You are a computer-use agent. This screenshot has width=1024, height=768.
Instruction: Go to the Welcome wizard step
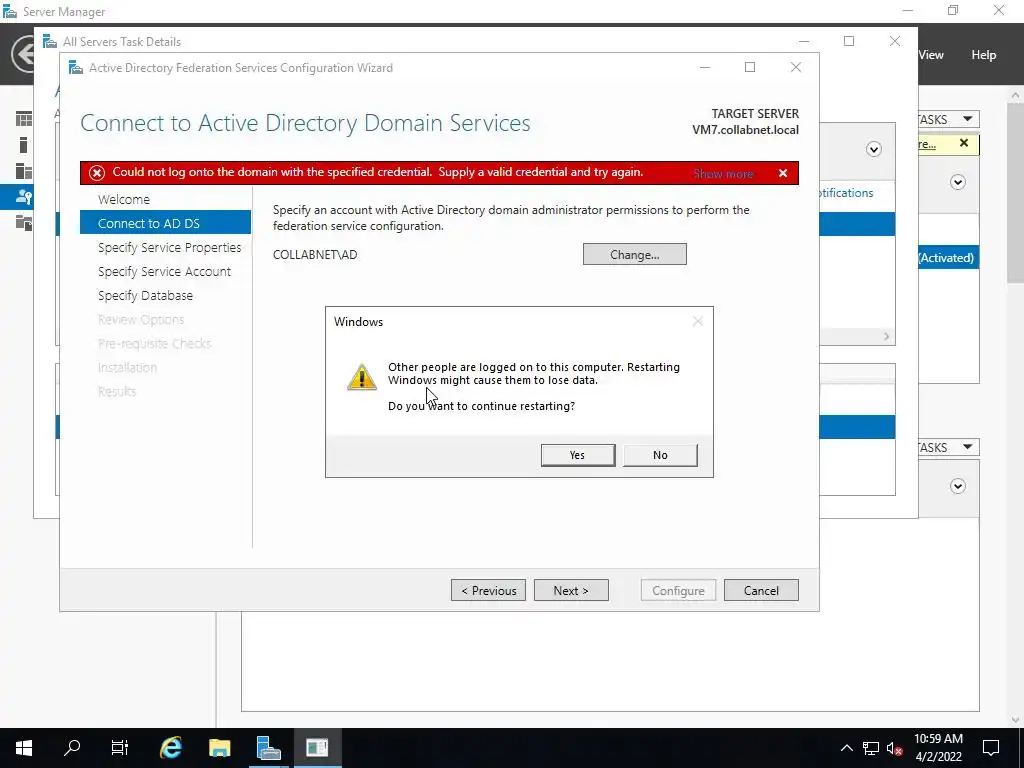[123, 199]
